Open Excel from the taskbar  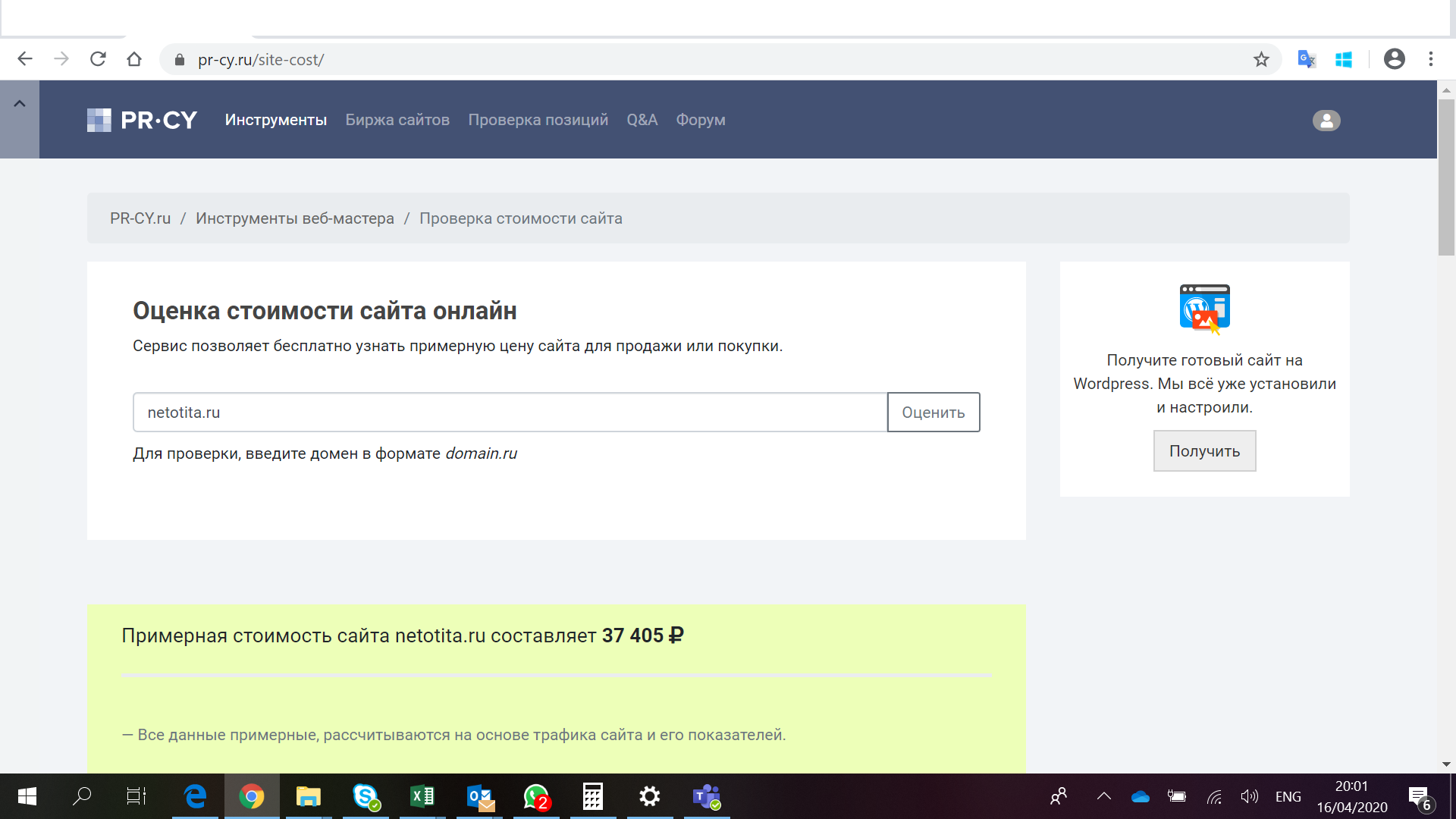422,796
